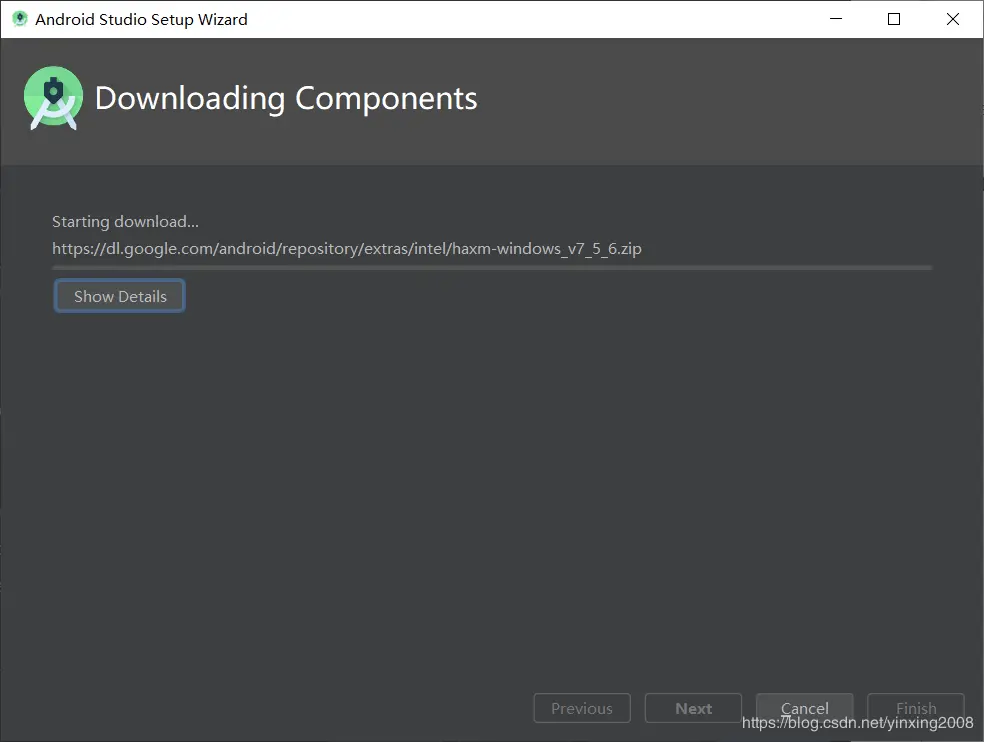984x742 pixels.
Task: Click the title bar Android Studio icon
Action: click(x=20, y=19)
